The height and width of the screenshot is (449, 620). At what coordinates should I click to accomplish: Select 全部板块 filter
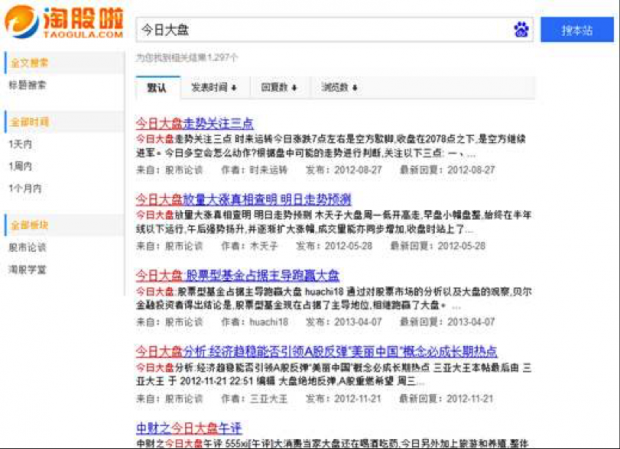click(x=29, y=225)
